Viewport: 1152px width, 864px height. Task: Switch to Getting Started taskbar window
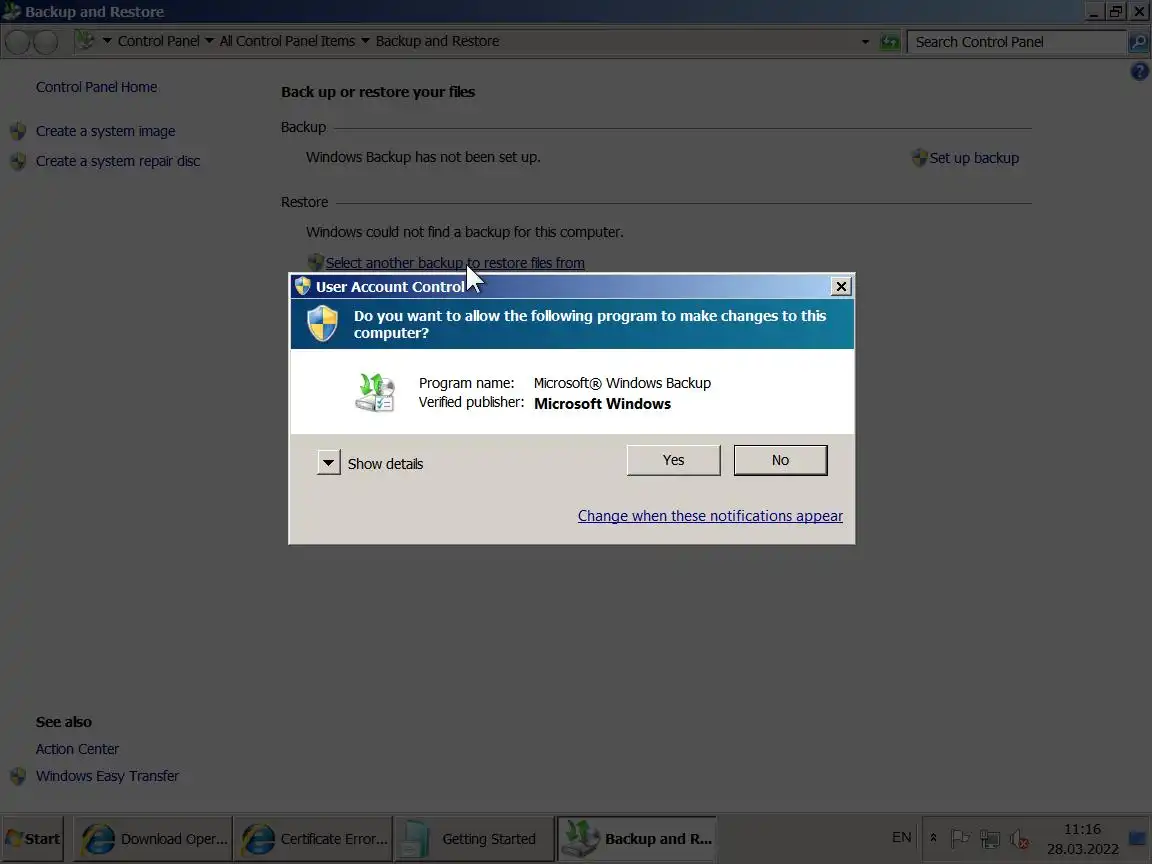coord(474,838)
